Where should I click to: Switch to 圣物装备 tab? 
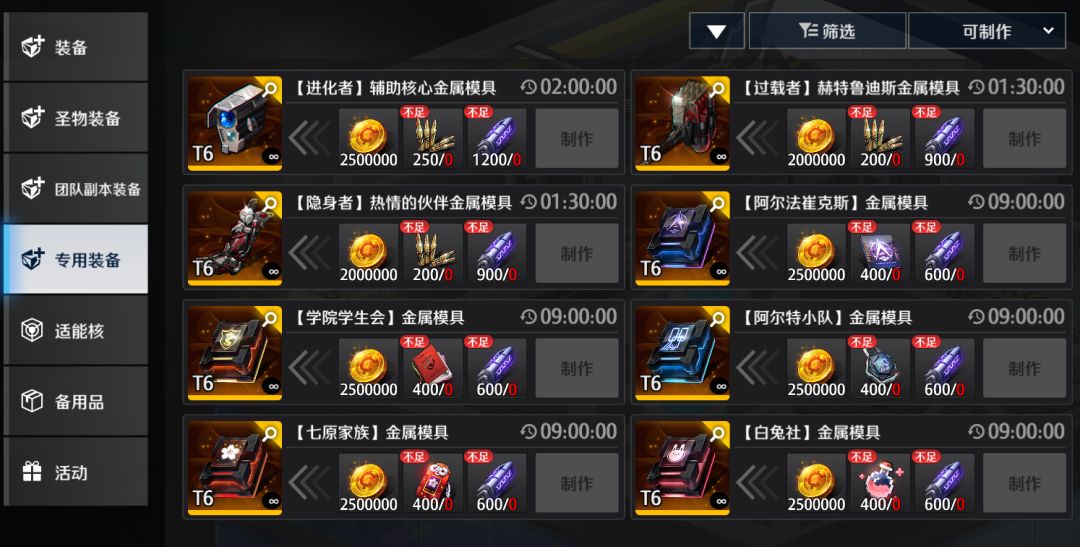[x=76, y=118]
